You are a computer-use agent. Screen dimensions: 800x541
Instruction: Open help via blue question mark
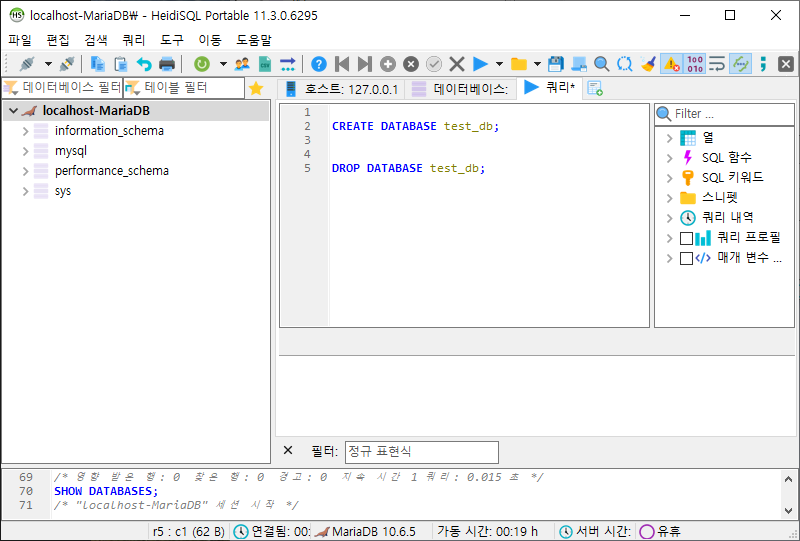[x=319, y=64]
